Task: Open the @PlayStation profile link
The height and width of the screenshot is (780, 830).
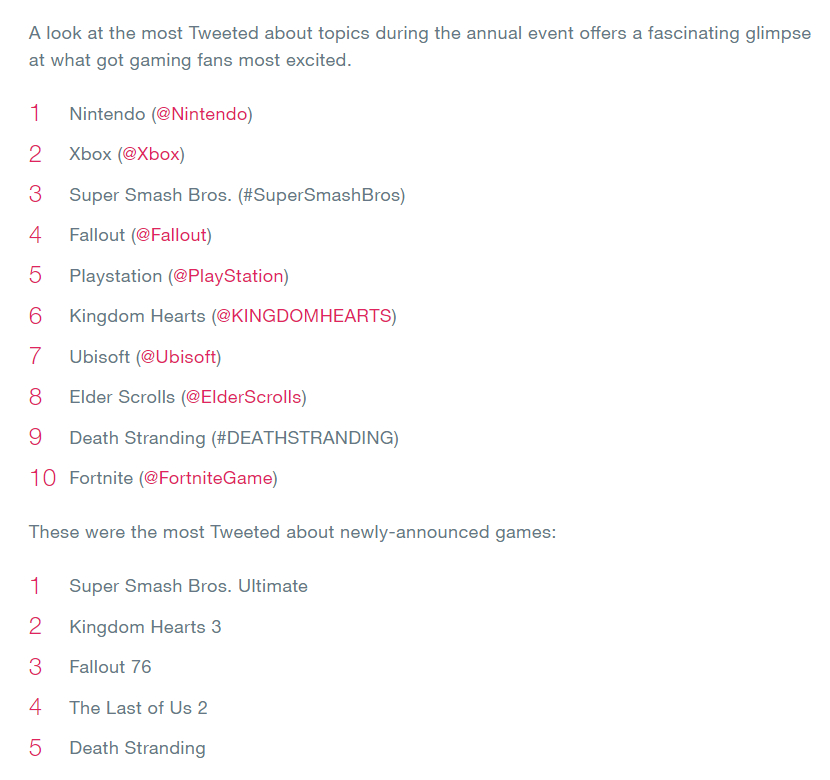Action: (x=228, y=276)
